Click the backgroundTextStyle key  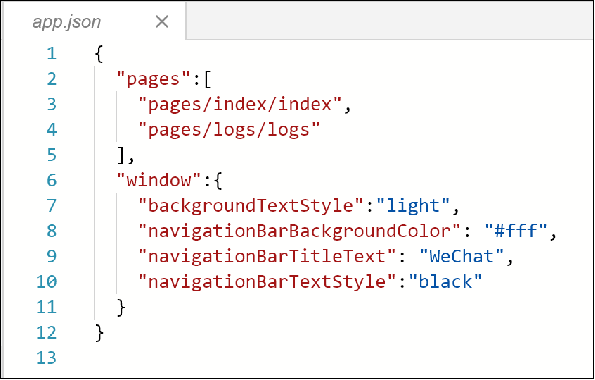[x=251, y=206]
